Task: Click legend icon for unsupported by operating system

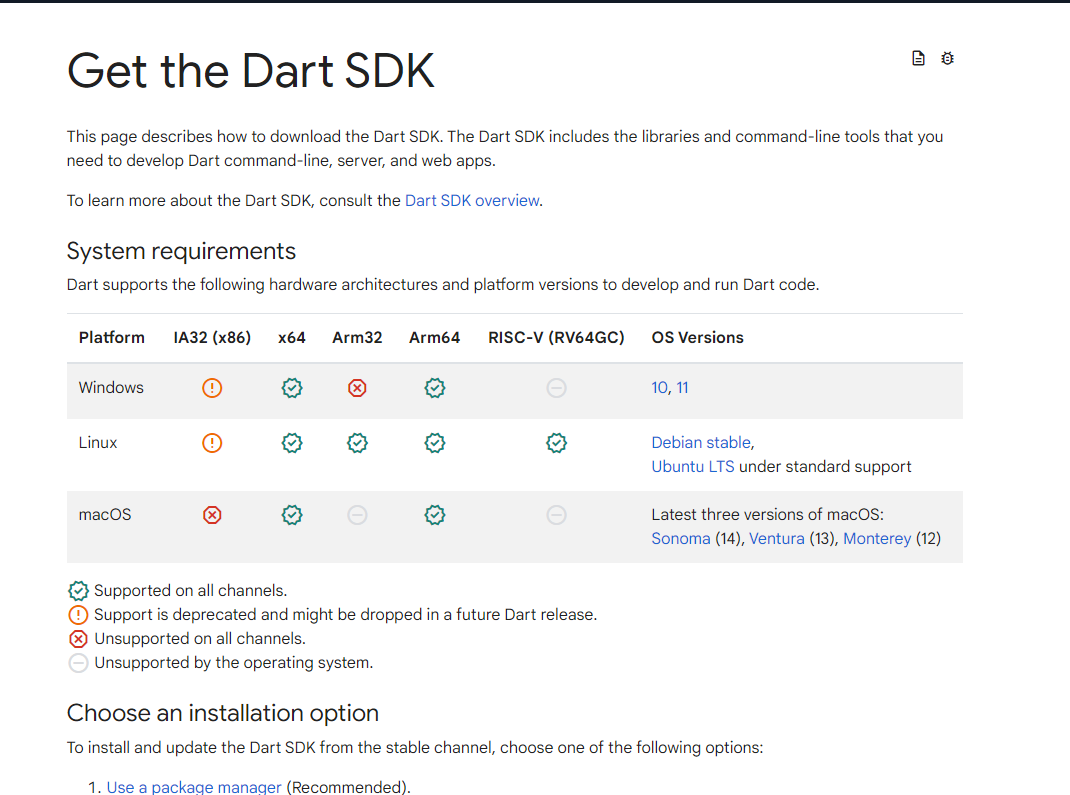Action: coord(78,663)
